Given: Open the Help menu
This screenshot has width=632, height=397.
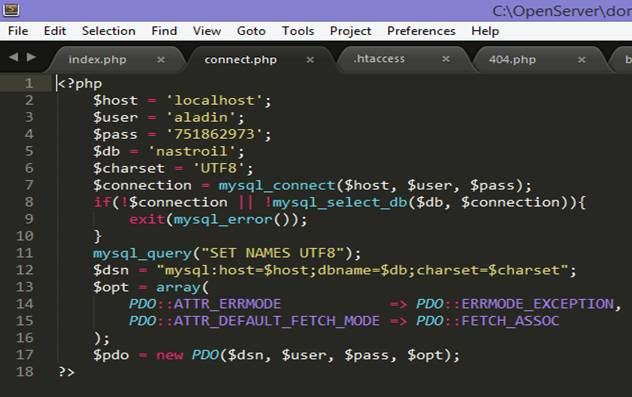Looking at the screenshot, I should point(485,31).
